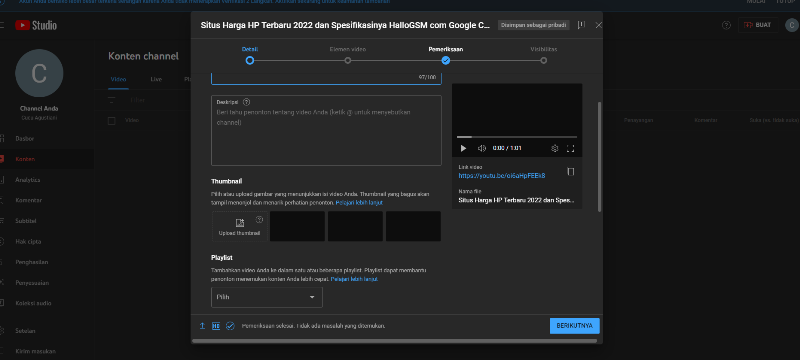Click the HD processing status icon
The image size is (800, 360).
pos(216,326)
